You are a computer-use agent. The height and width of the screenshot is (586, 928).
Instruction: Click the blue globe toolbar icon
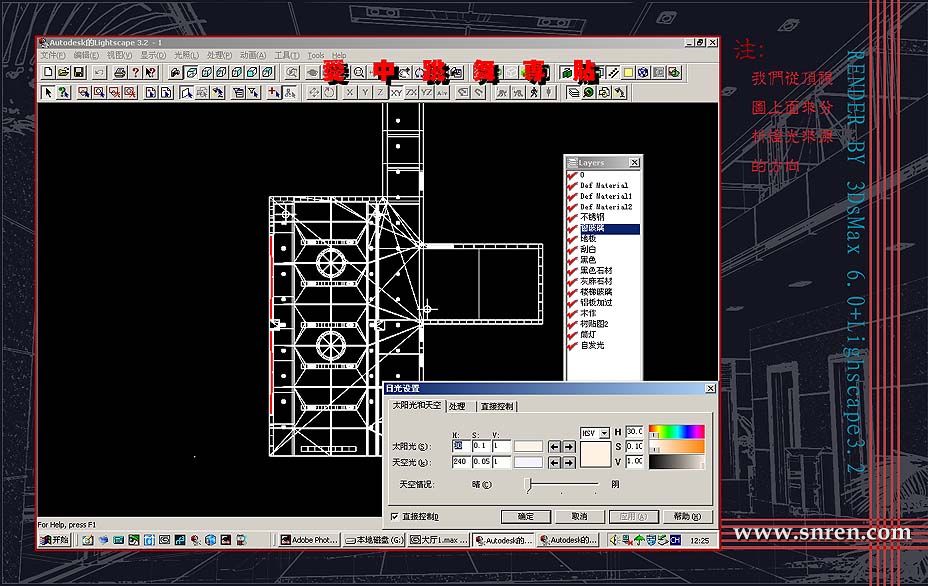(643, 72)
